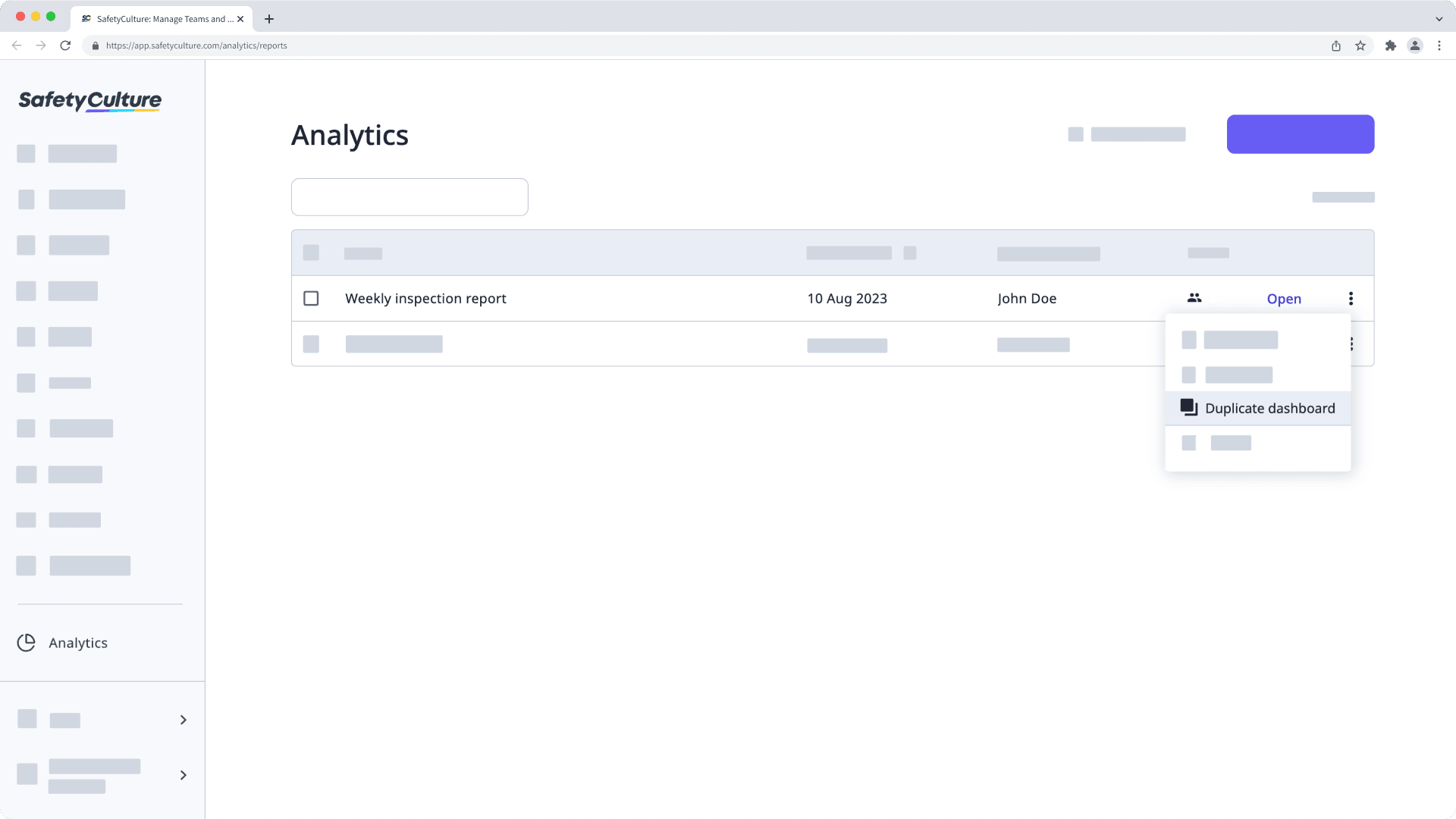Image resolution: width=1456 pixels, height=819 pixels.
Task: Switch to the SafetyCulture browser tab
Action: 161,19
